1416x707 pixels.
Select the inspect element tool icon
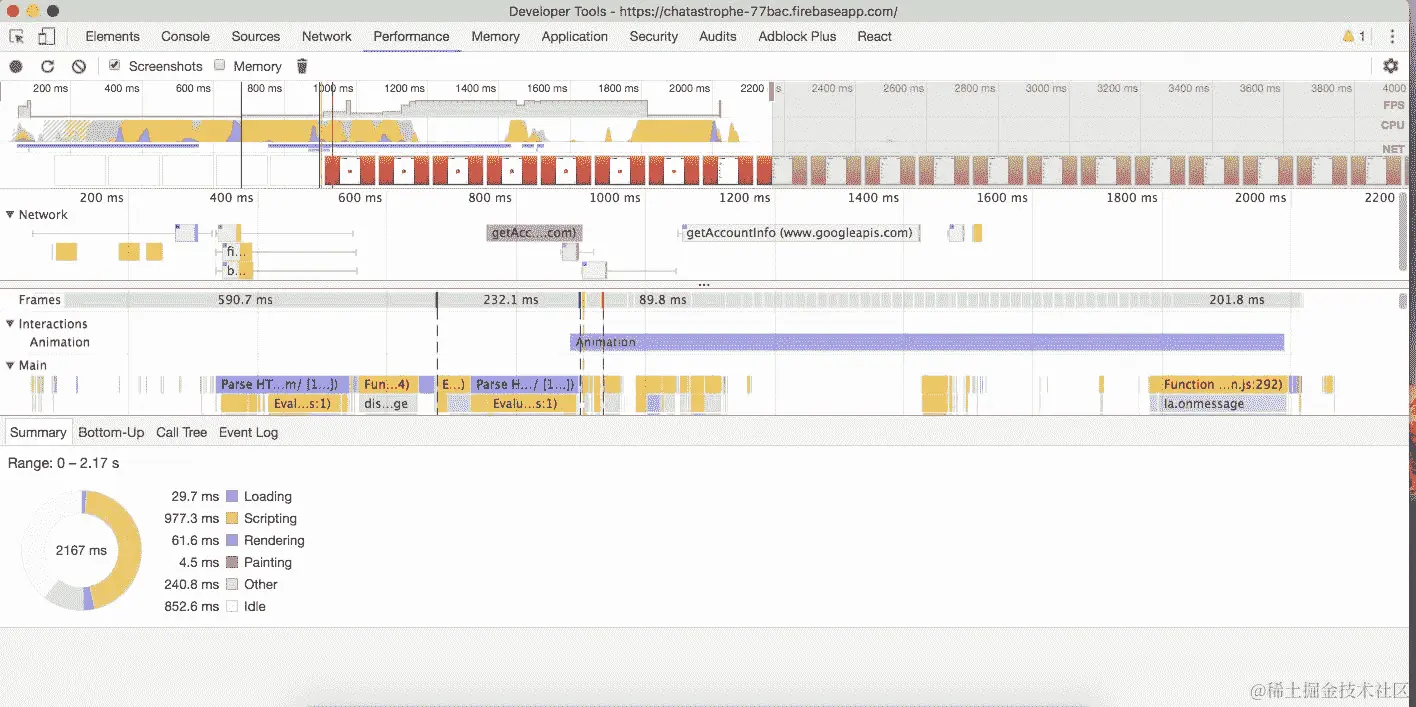17,36
